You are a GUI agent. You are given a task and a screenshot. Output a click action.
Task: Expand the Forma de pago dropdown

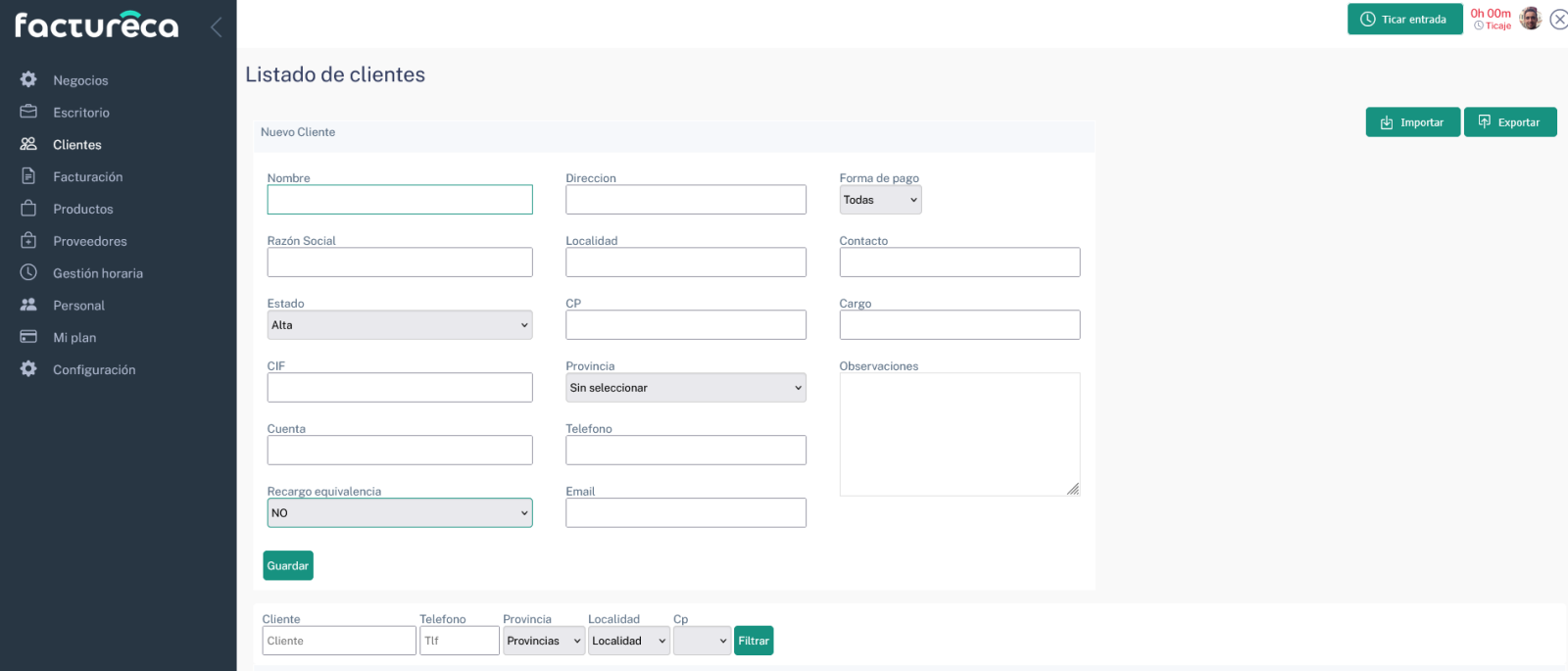880,200
